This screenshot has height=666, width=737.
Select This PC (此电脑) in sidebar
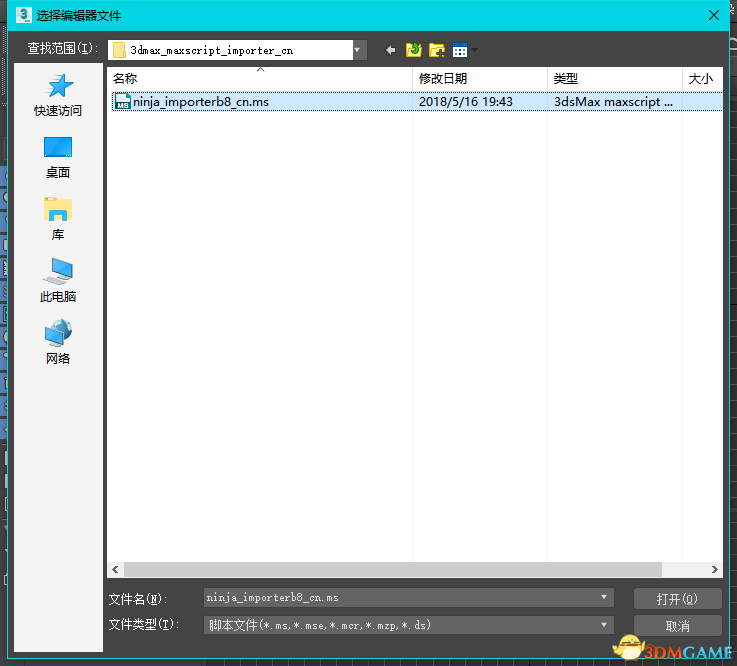pos(58,282)
